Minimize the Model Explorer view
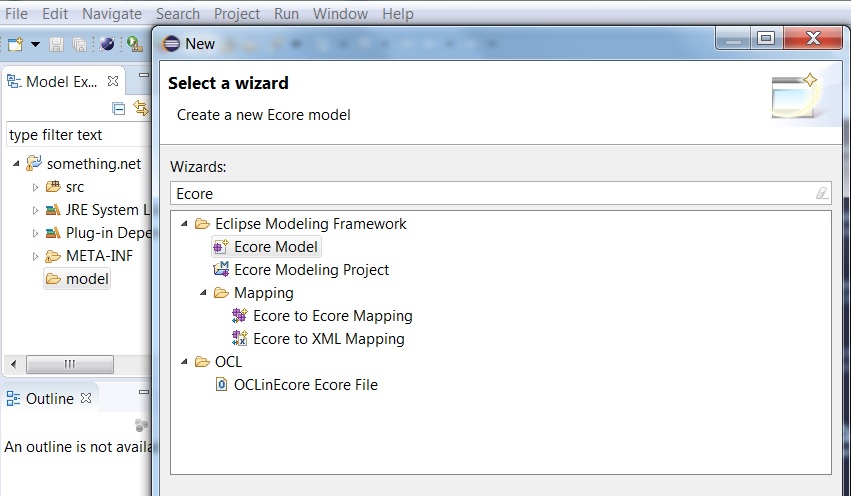 144,75
